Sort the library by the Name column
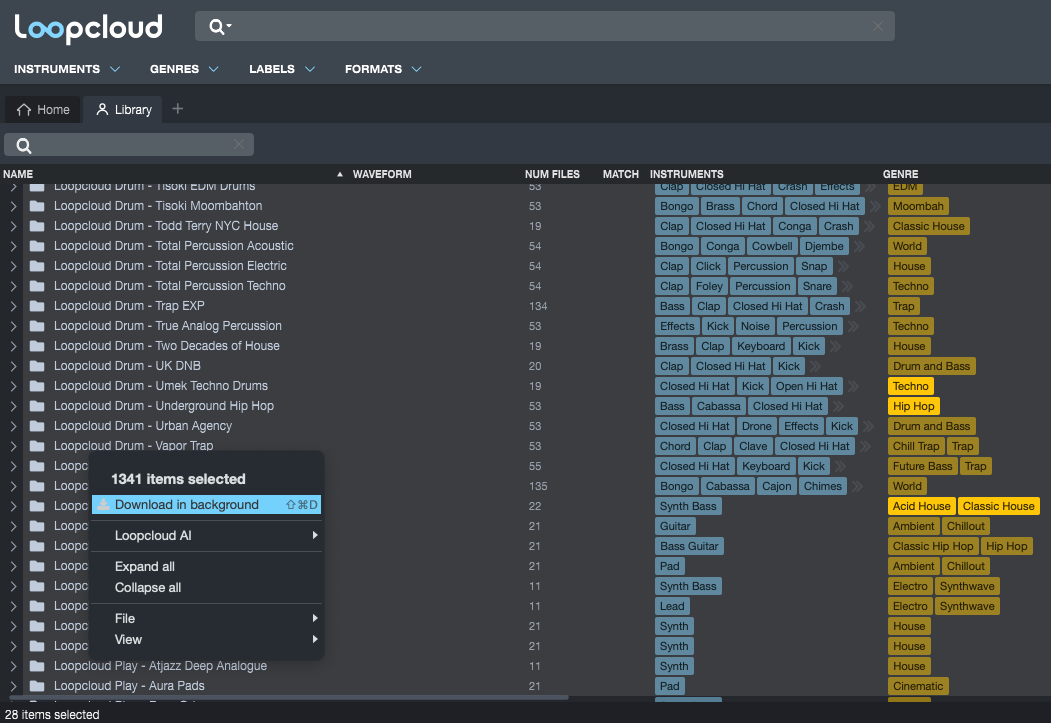The height and width of the screenshot is (723, 1051). coord(18,174)
